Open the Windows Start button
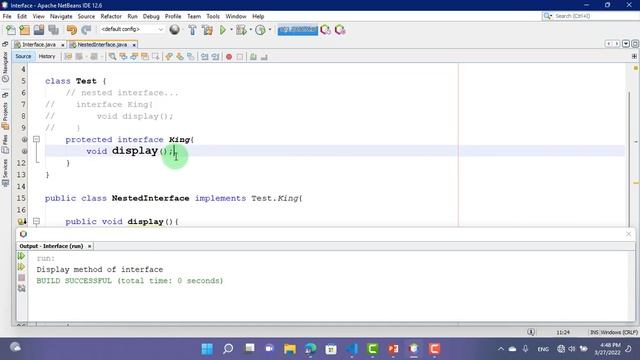Screen dimensions: 640x360 [207, 349]
